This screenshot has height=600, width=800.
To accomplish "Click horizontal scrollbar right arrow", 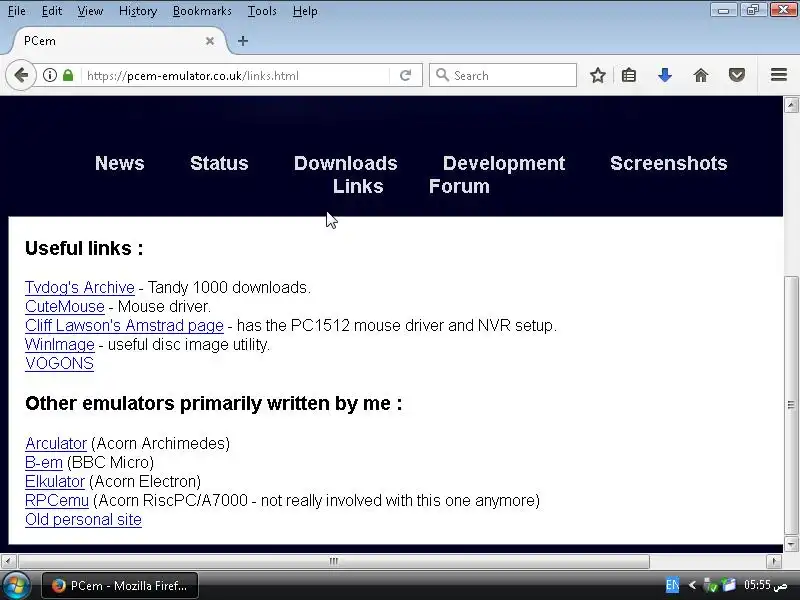I will [x=774, y=561].
